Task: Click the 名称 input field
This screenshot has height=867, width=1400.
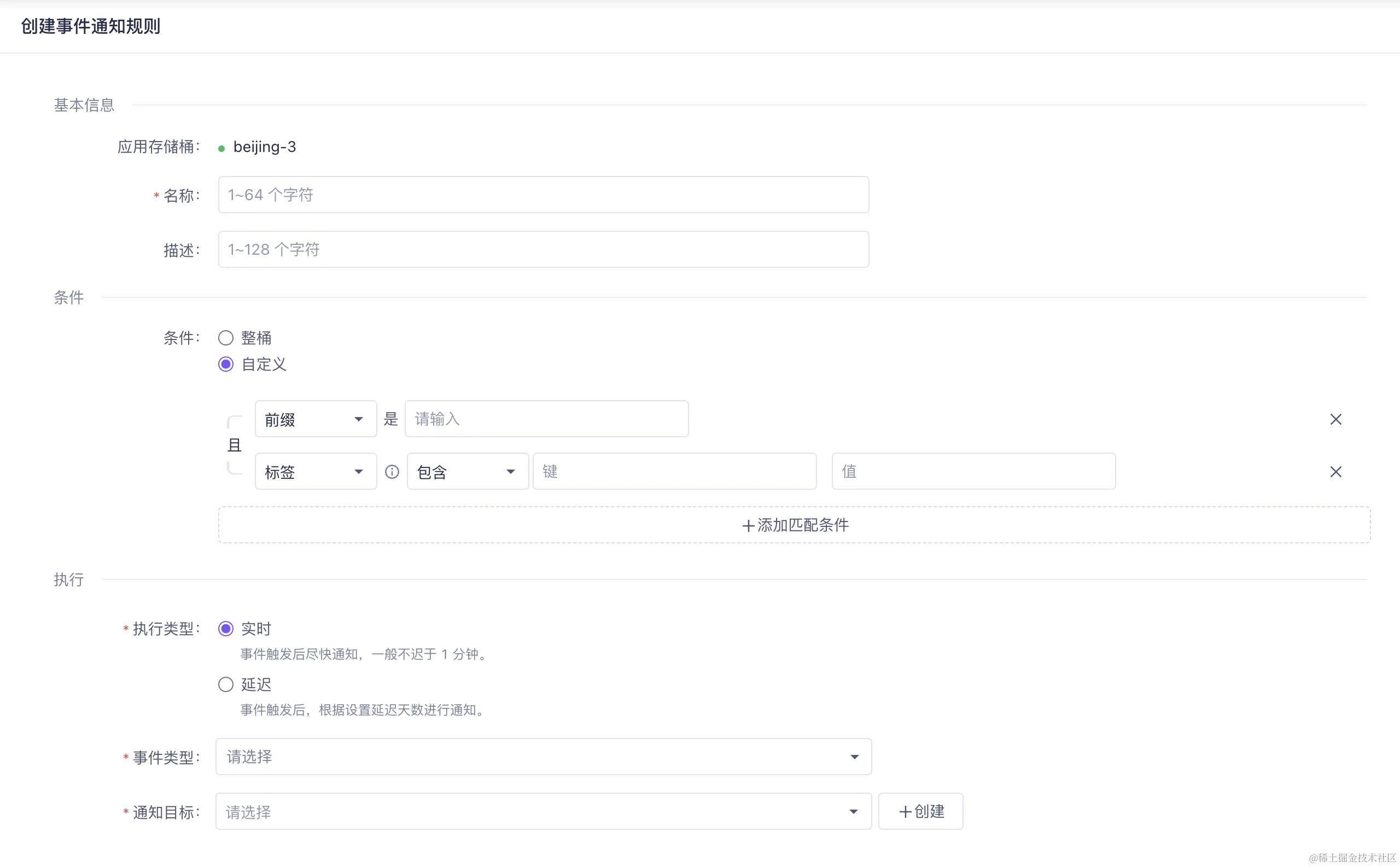Action: [x=542, y=195]
